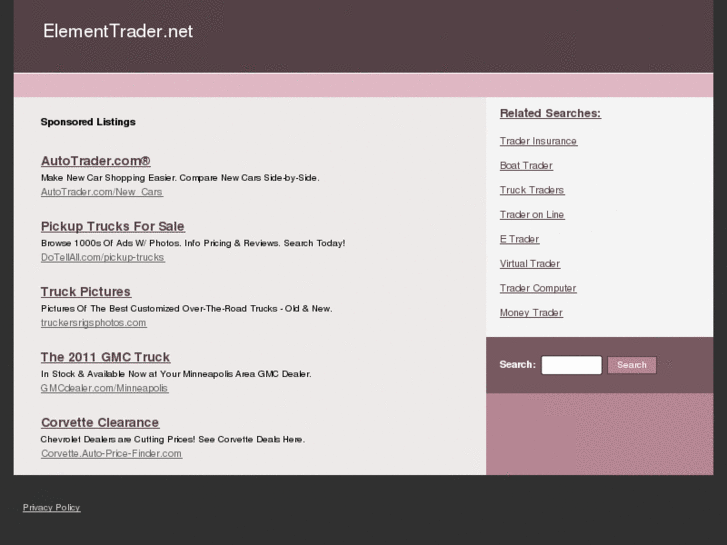Follow GMCdealer.com/Minneapolis link
The width and height of the screenshot is (727, 545).
104,388
